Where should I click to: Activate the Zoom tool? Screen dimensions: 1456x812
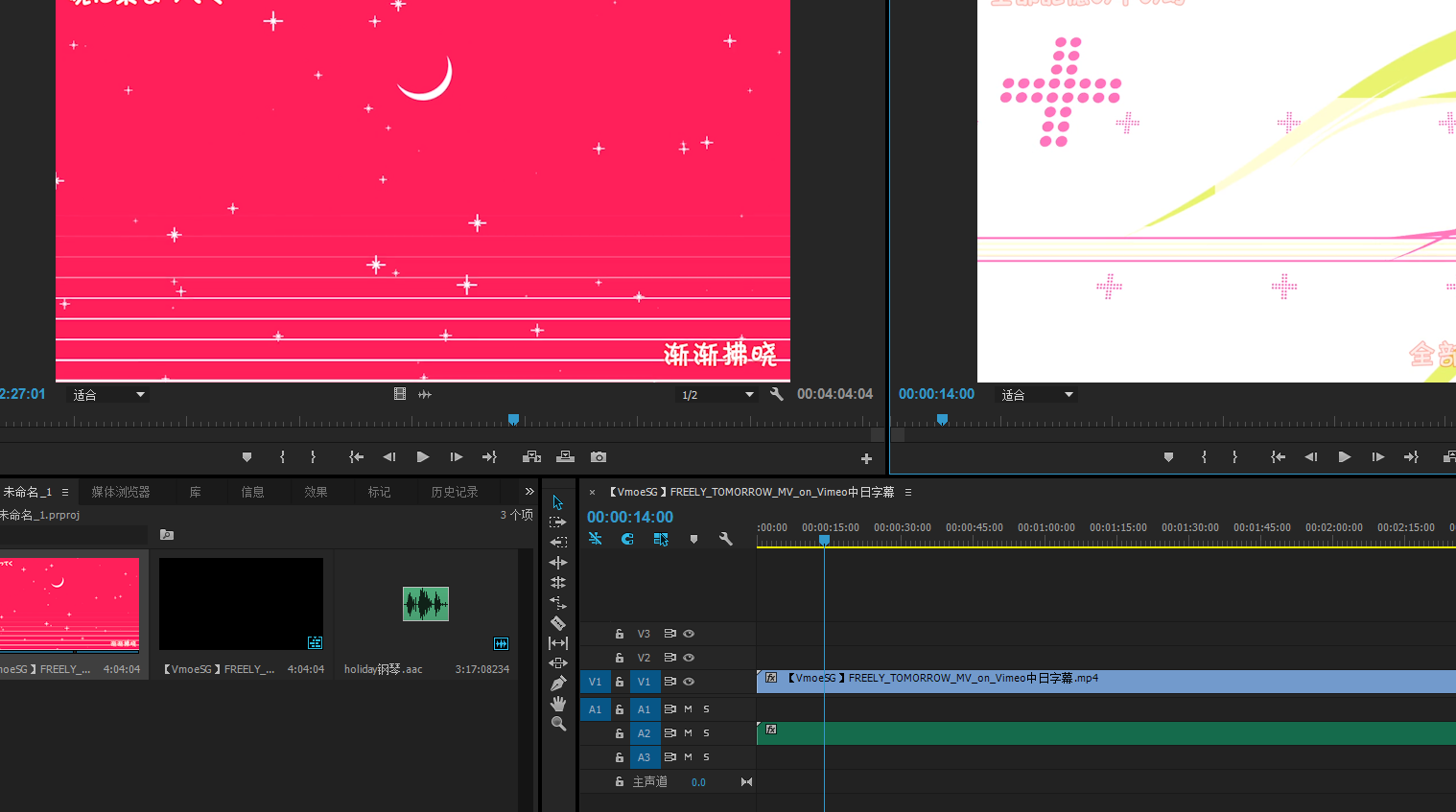(x=558, y=724)
